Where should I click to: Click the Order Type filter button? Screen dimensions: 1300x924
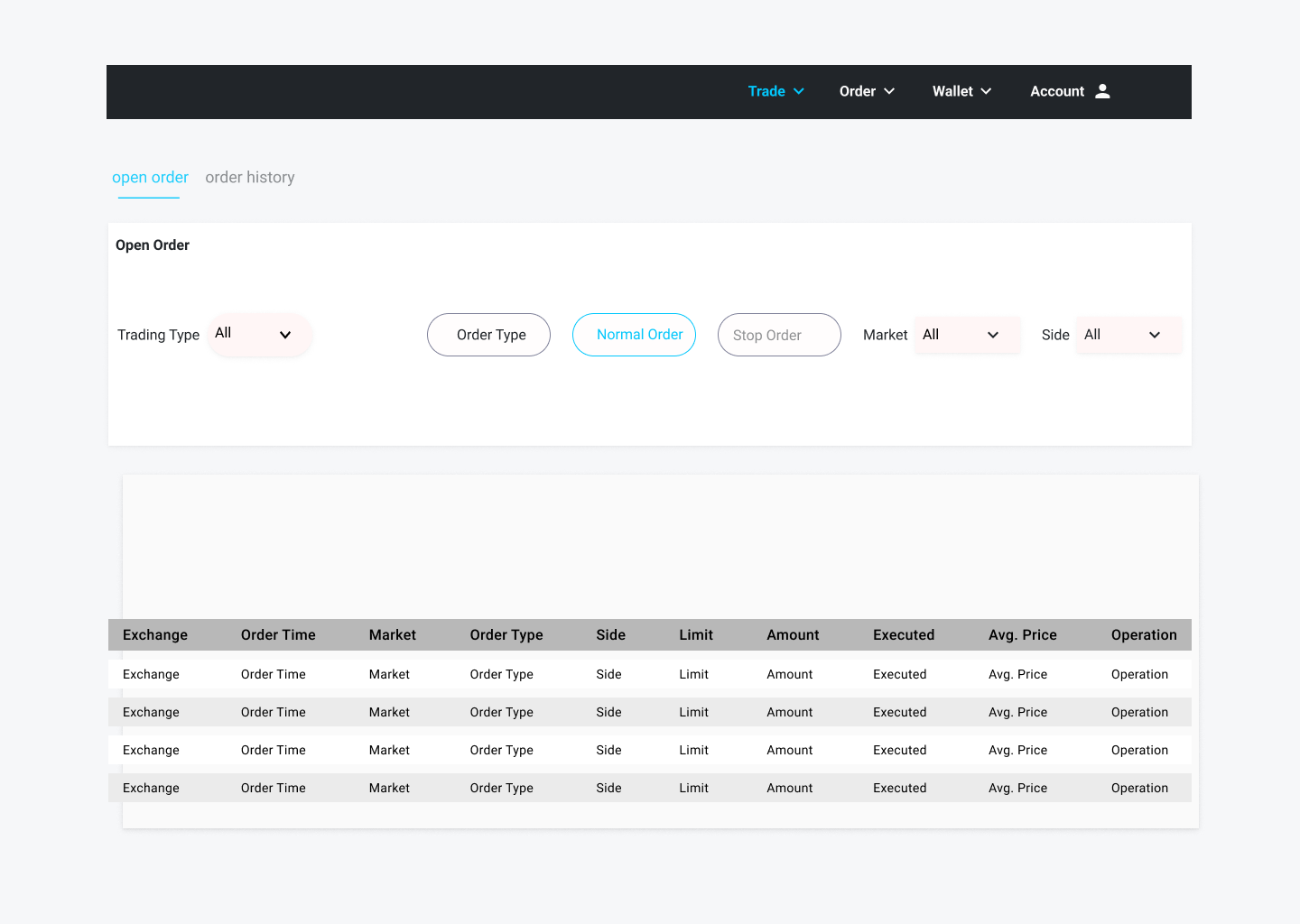[x=488, y=334]
